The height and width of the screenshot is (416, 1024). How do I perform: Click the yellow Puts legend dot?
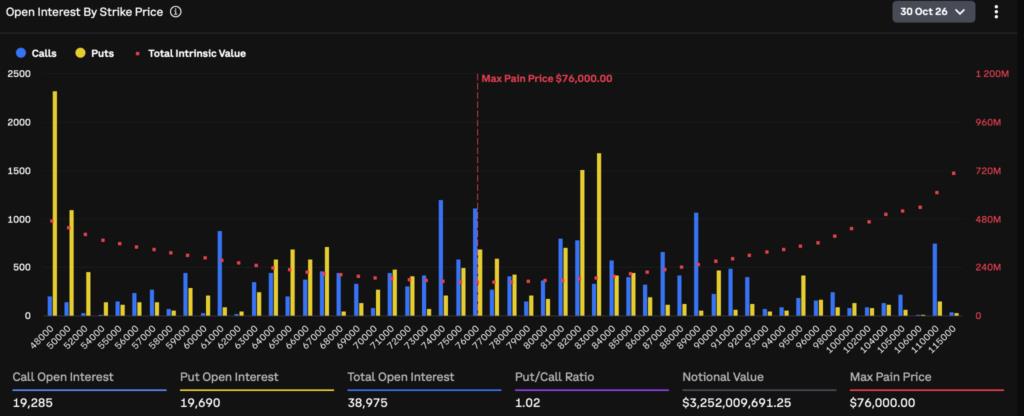[80, 54]
